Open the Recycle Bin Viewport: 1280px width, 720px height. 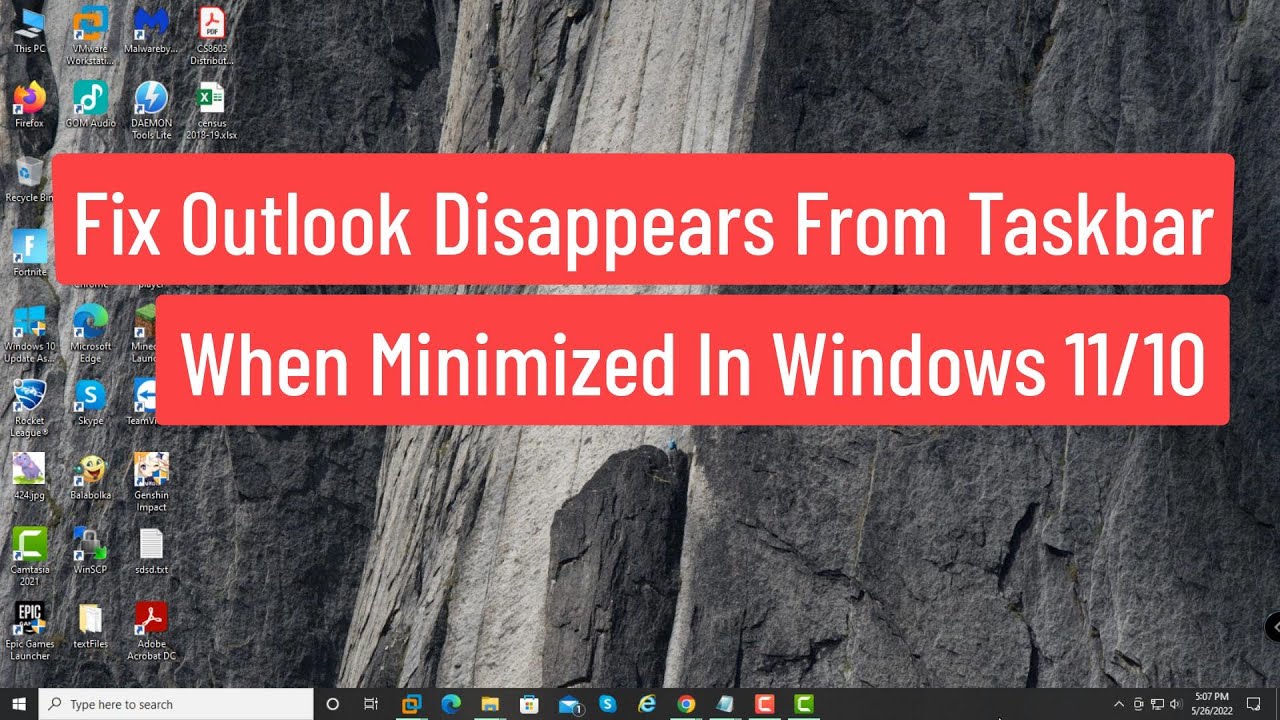tap(29, 179)
